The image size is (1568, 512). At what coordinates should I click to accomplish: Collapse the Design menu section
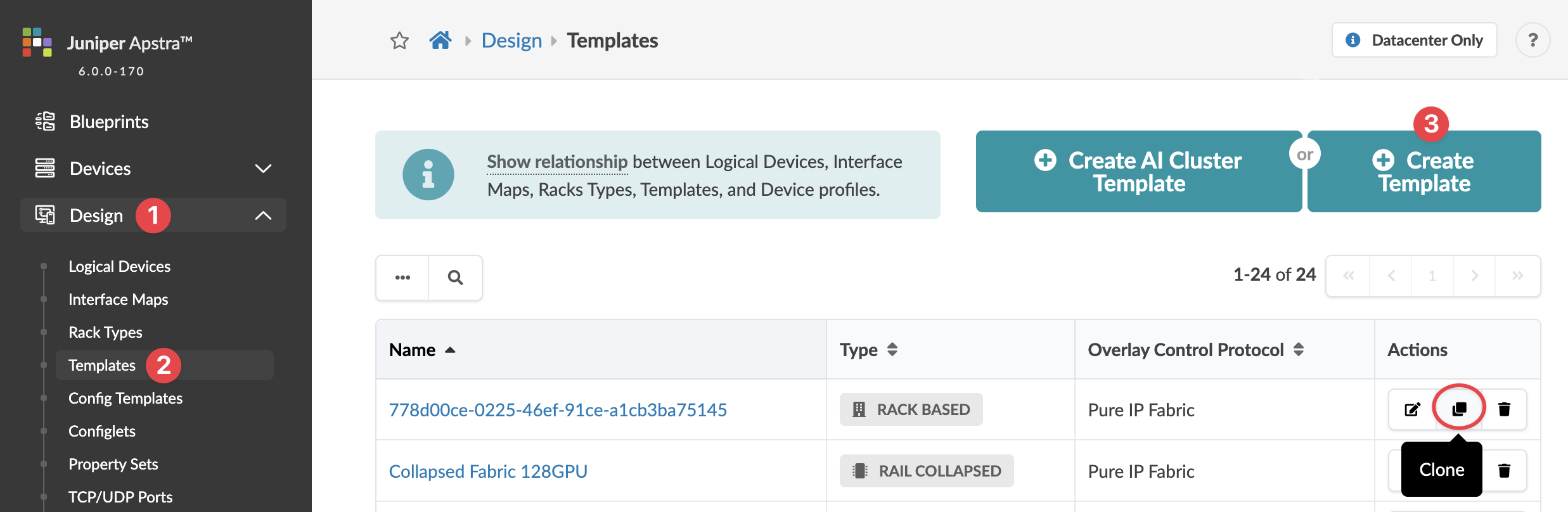263,215
